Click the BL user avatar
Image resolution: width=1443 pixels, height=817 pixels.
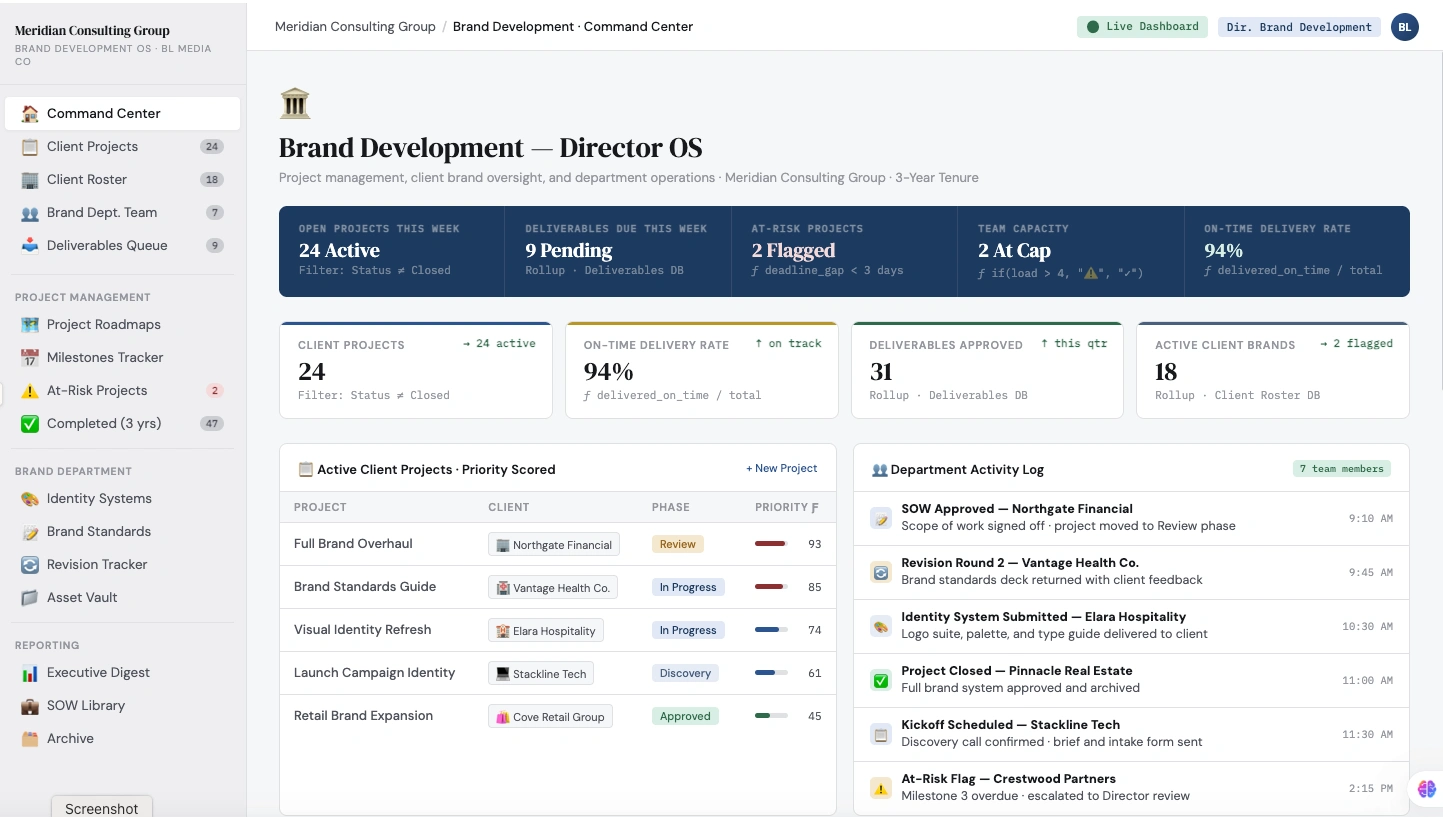[x=1404, y=27]
